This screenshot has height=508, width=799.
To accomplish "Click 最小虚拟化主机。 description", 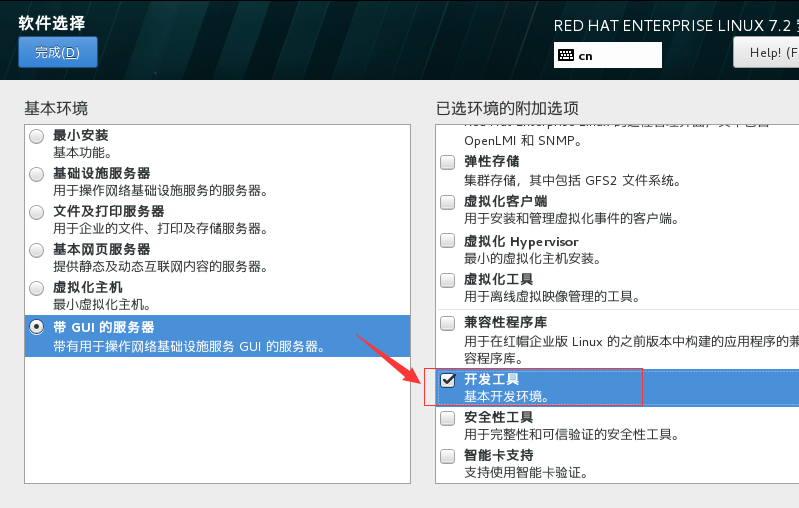I will point(102,305).
